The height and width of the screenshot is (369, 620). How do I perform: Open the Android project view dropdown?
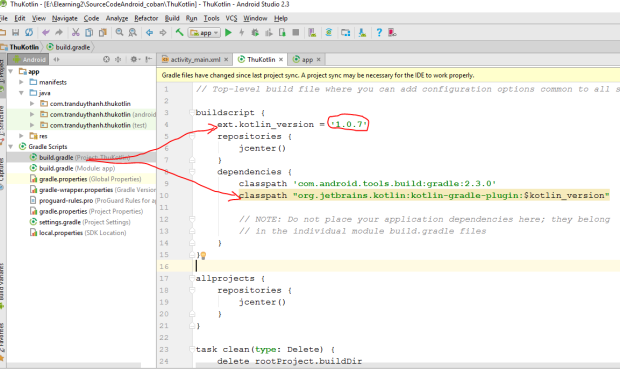coord(28,59)
